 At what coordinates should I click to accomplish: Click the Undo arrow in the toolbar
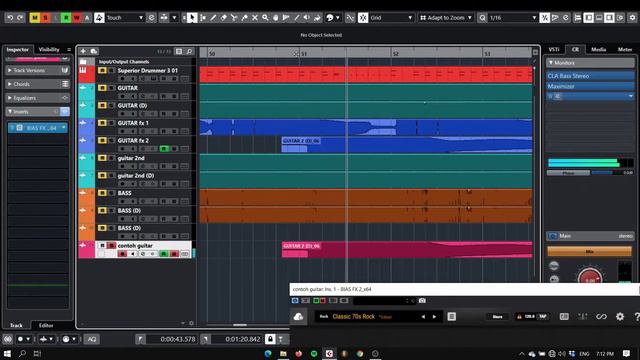10,18
